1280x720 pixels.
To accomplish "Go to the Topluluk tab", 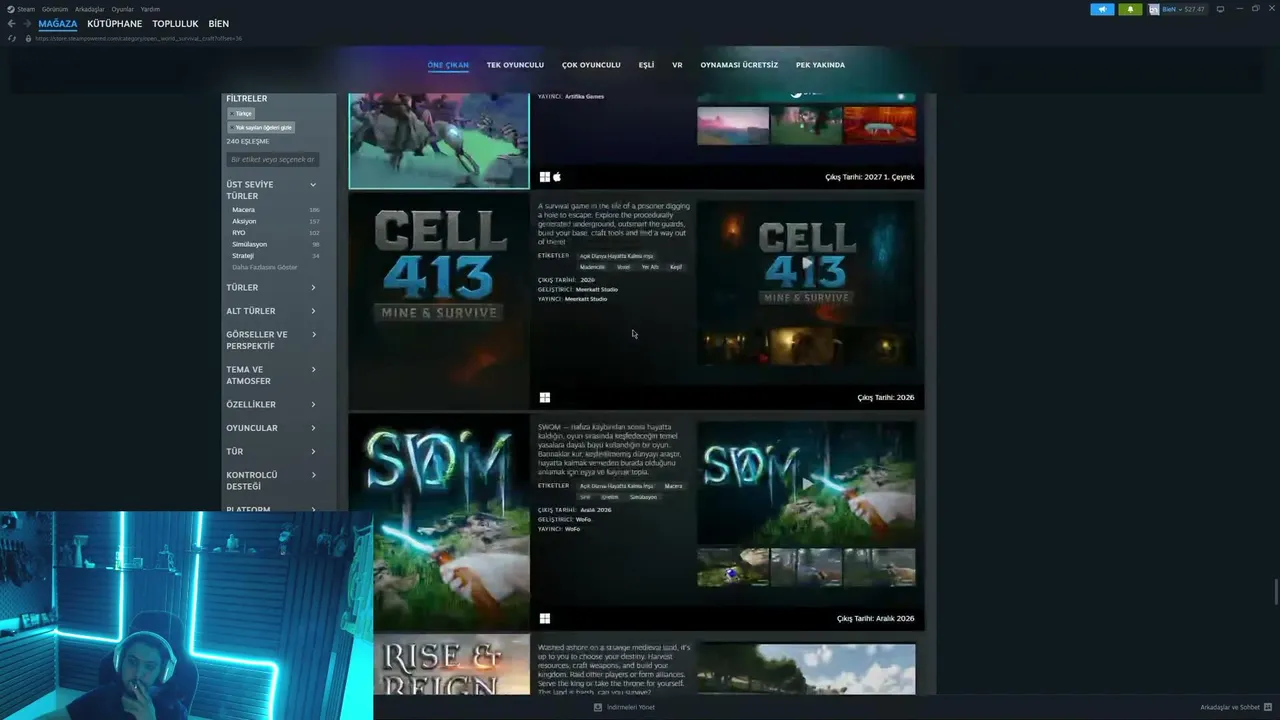I will click(175, 24).
